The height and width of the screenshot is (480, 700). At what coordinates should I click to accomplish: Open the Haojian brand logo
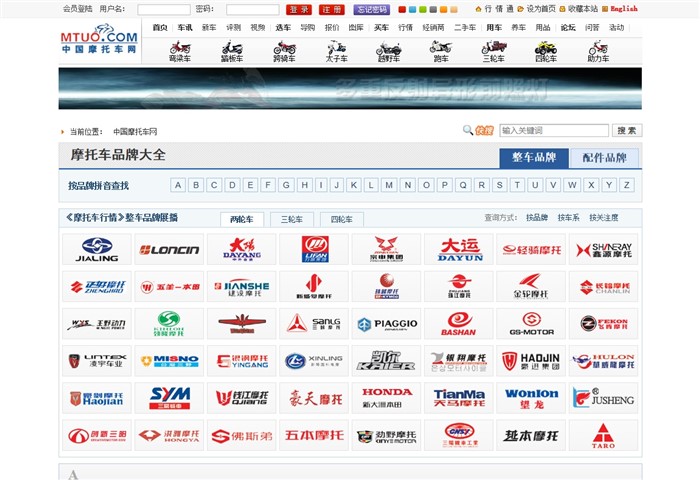[x=97, y=398]
